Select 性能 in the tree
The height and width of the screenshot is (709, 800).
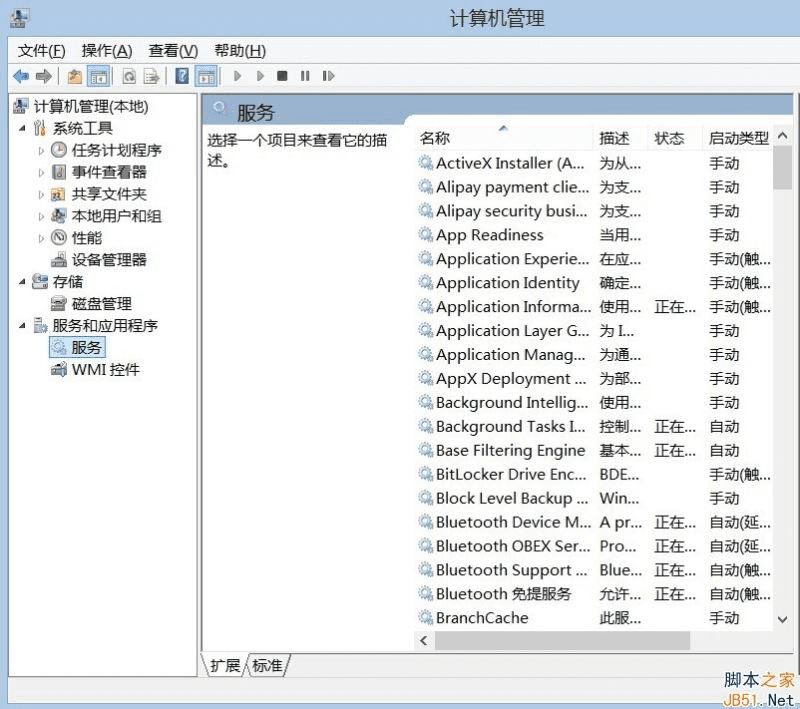(87, 238)
